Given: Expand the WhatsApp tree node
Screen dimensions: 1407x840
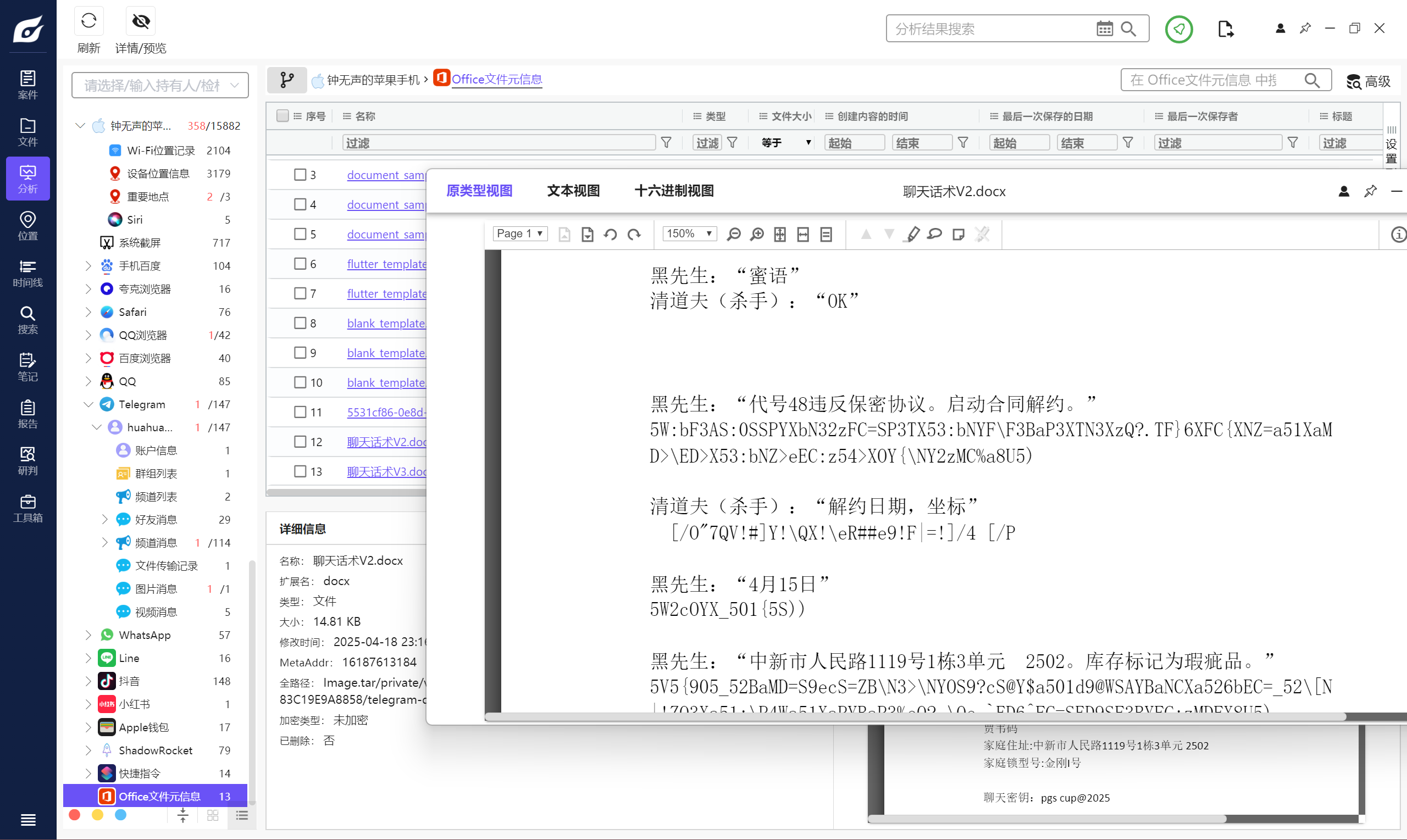Looking at the screenshot, I should click(x=88, y=635).
